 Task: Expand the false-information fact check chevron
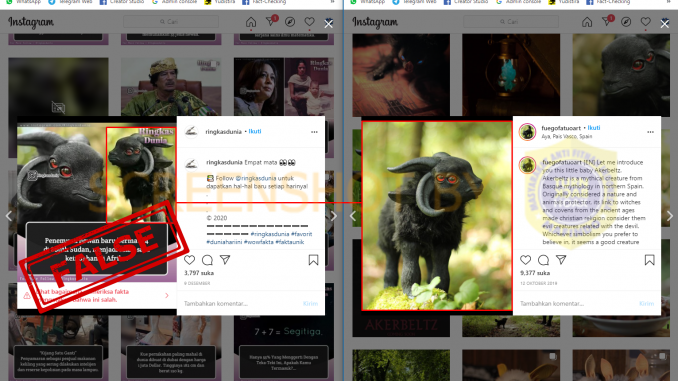pos(167,295)
